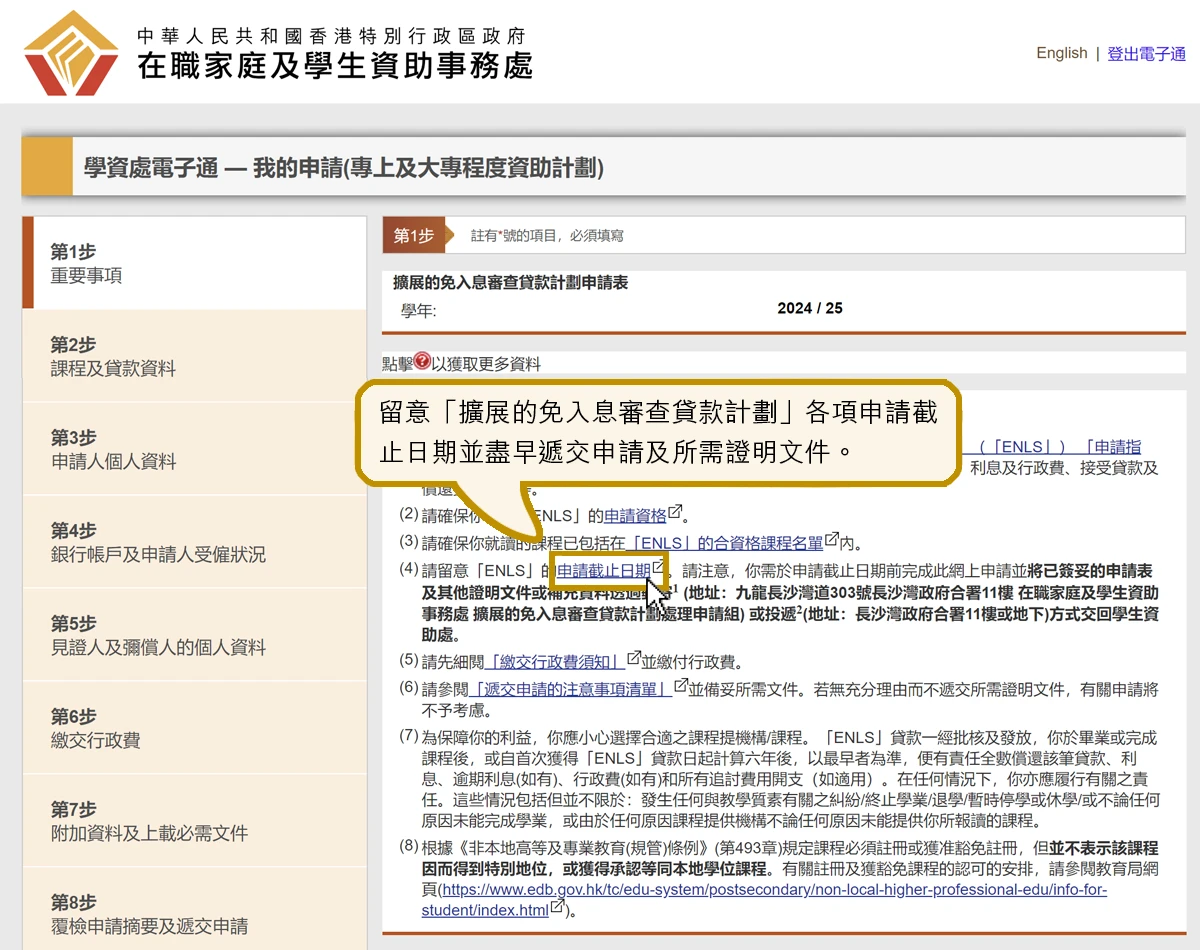Viewport: 1200px width, 950px height.
Task: Open the 申請截止日期 link
Action: click(x=604, y=571)
